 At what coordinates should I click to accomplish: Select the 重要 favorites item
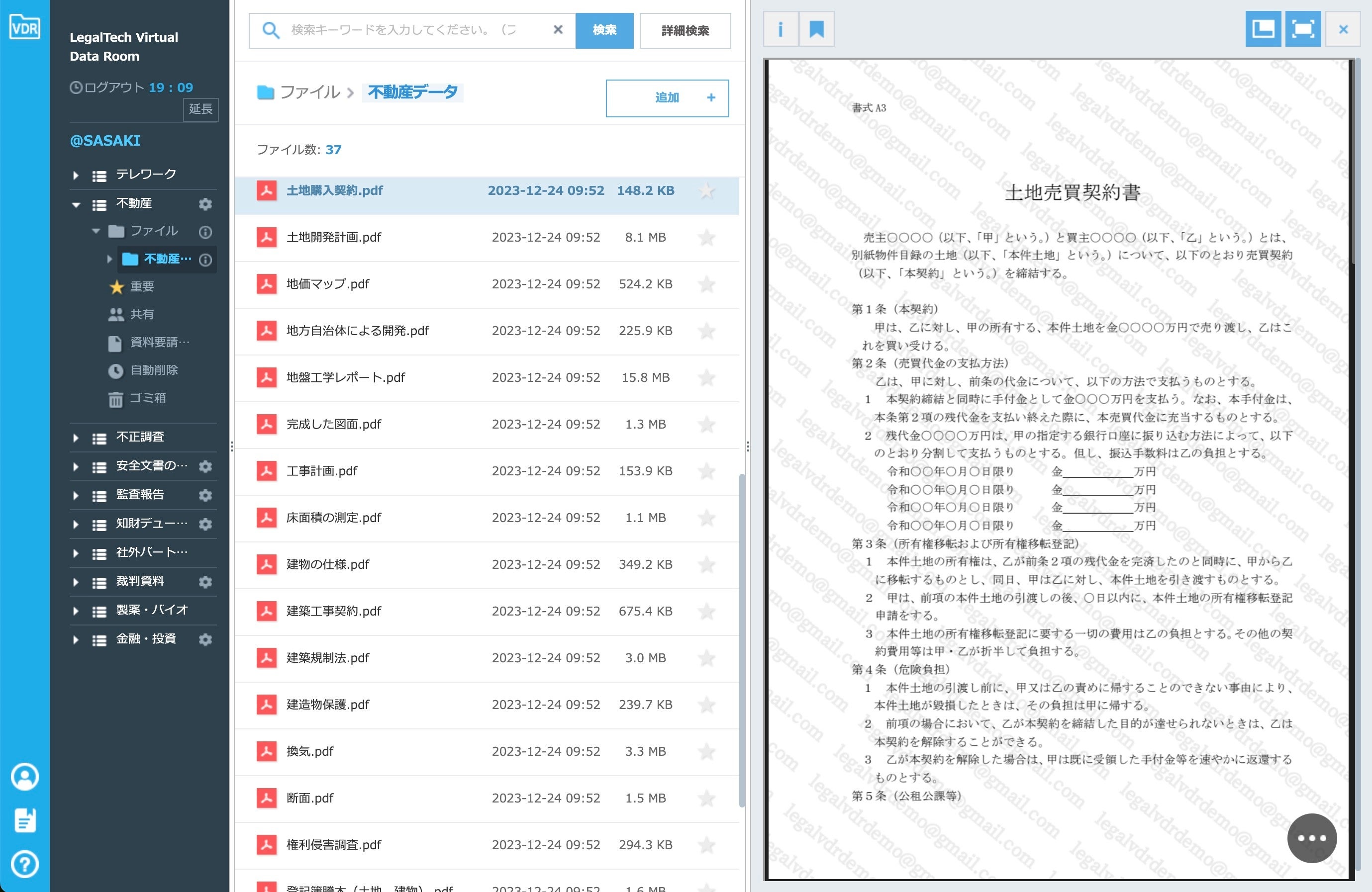tap(141, 286)
